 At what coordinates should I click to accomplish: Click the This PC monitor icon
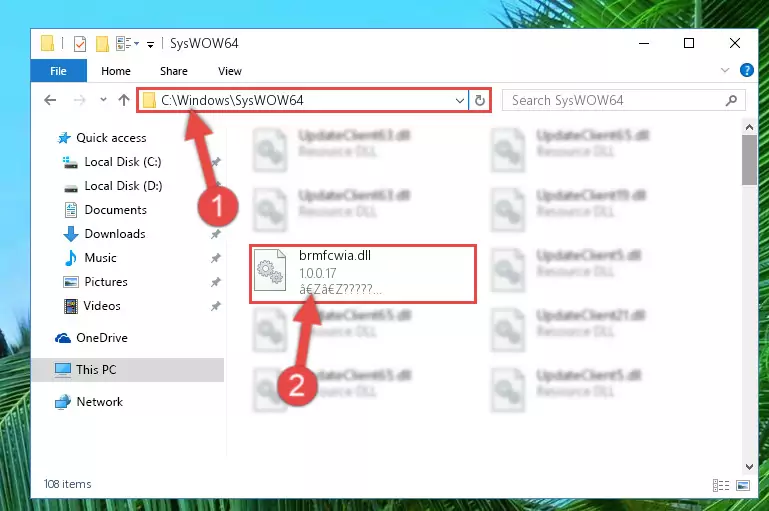pyautogui.click(x=63, y=370)
